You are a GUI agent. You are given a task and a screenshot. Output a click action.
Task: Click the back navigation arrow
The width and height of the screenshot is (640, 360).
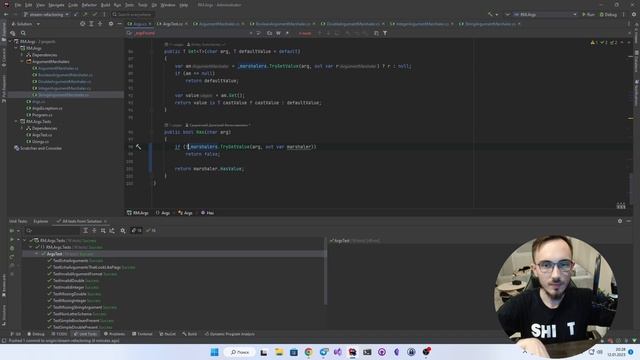click(6, 14)
